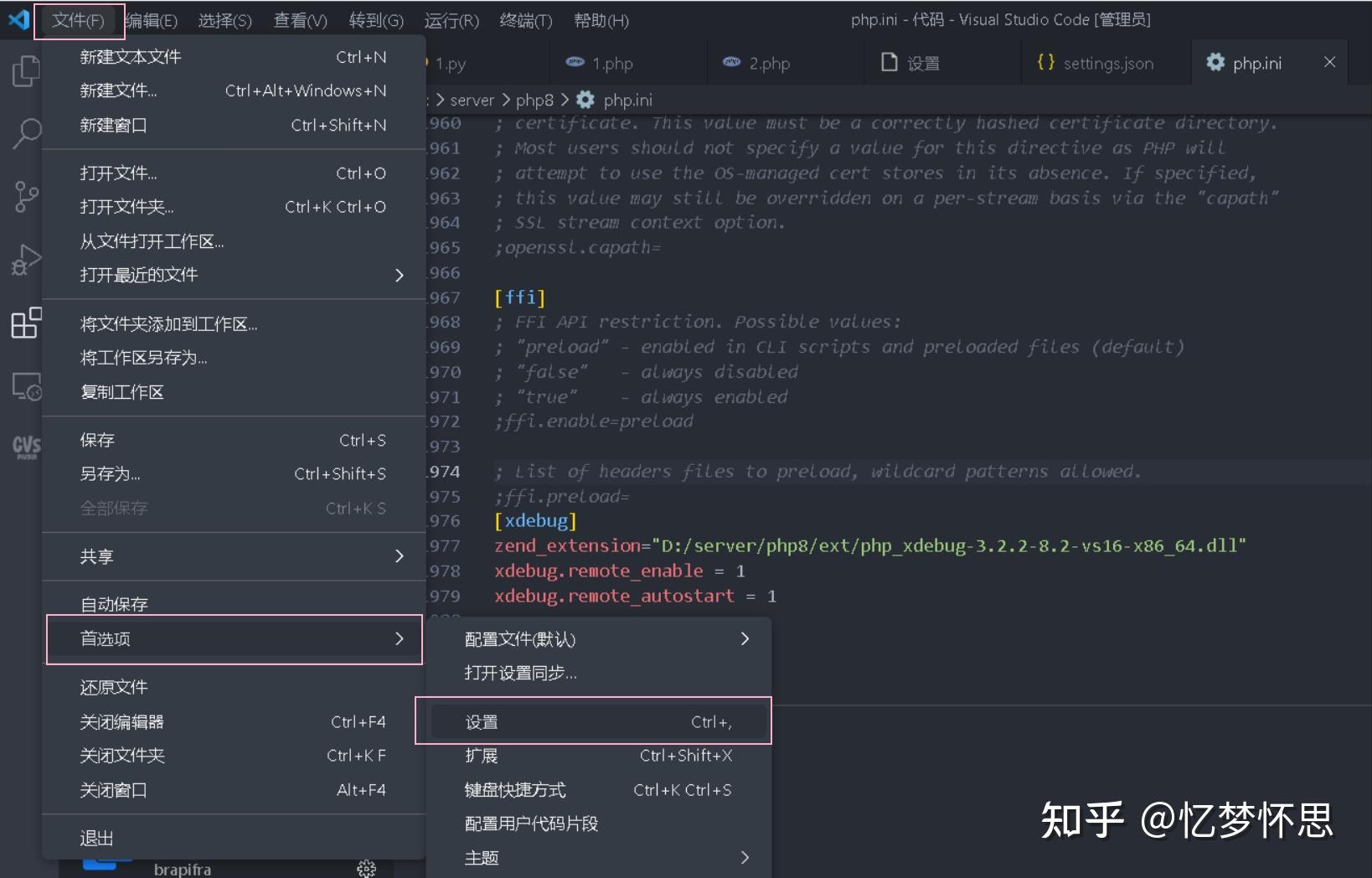
Task: Click the VS Code logo top-left
Action: pyautogui.click(x=18, y=20)
